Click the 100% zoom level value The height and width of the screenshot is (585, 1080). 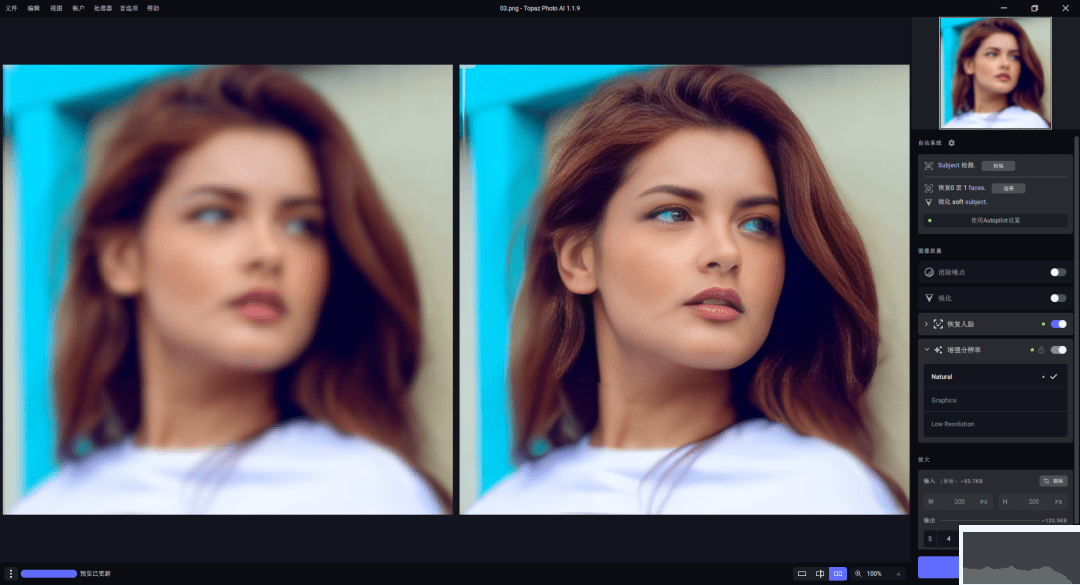(874, 573)
